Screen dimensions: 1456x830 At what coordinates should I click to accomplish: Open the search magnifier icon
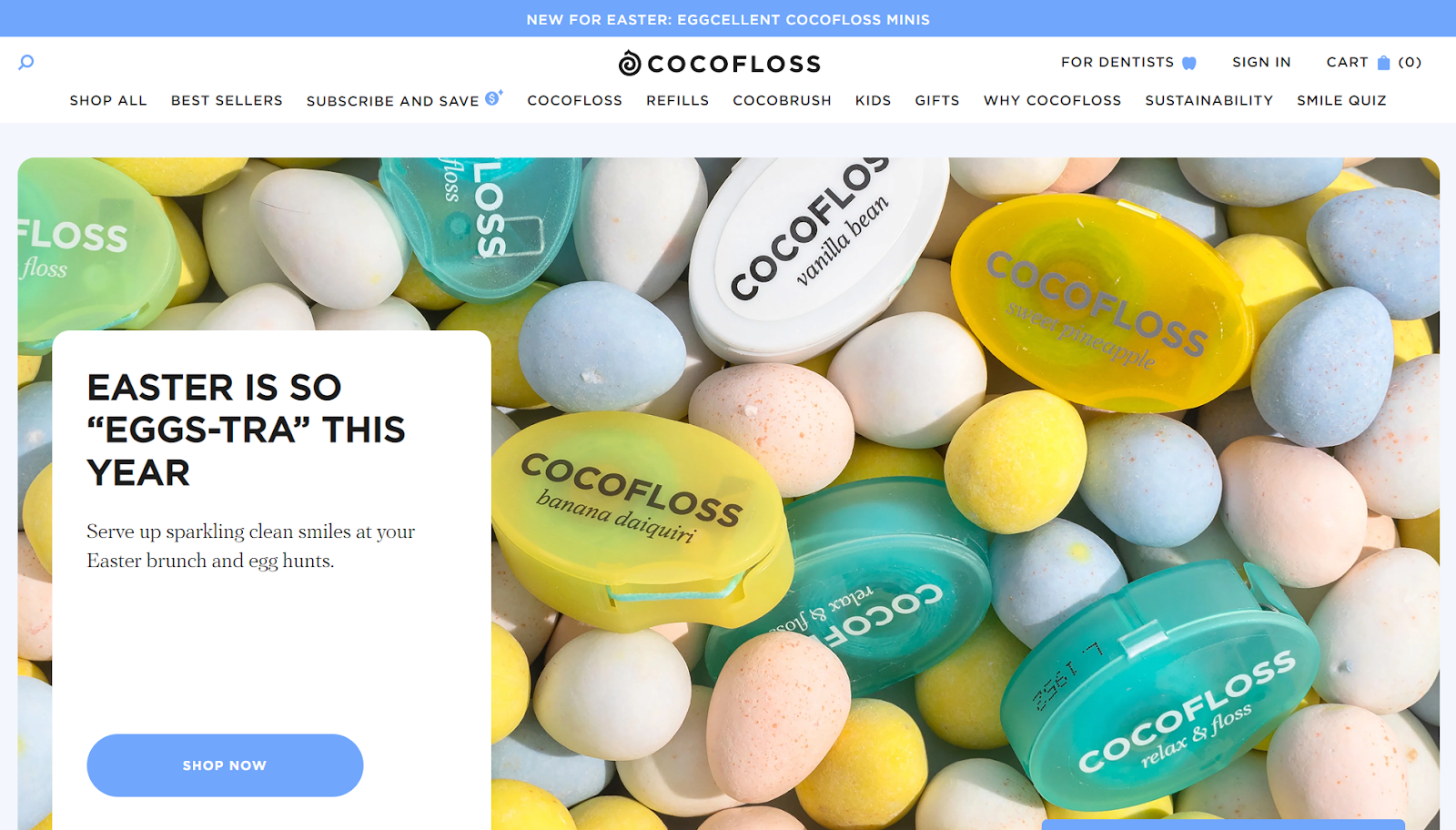(26, 63)
